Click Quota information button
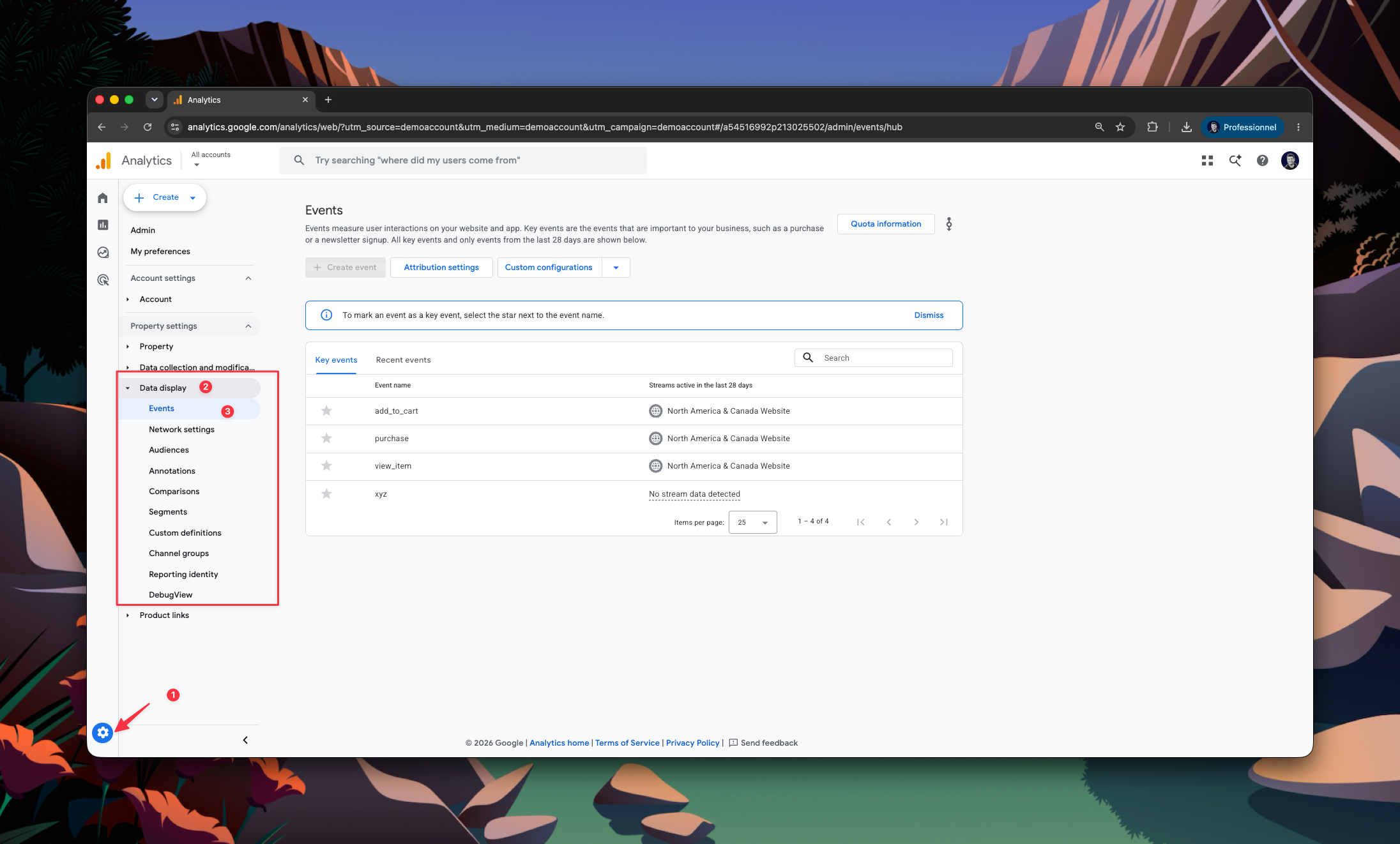 (886, 224)
